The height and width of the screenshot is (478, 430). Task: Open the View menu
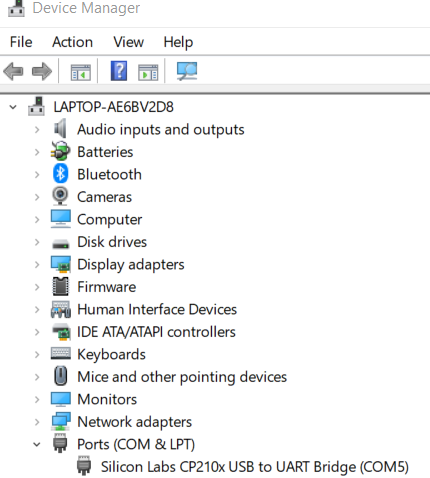[128, 42]
